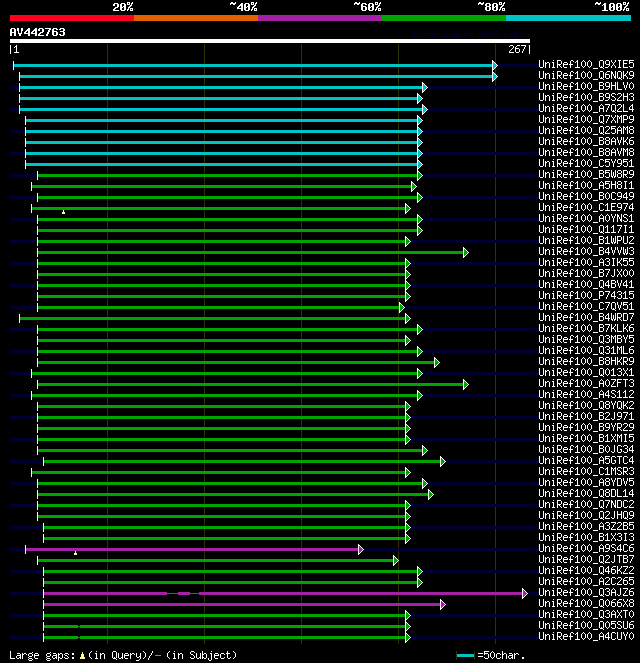
Task: Click the UniRef100_A0ZFT3 label
Action: [586, 383]
